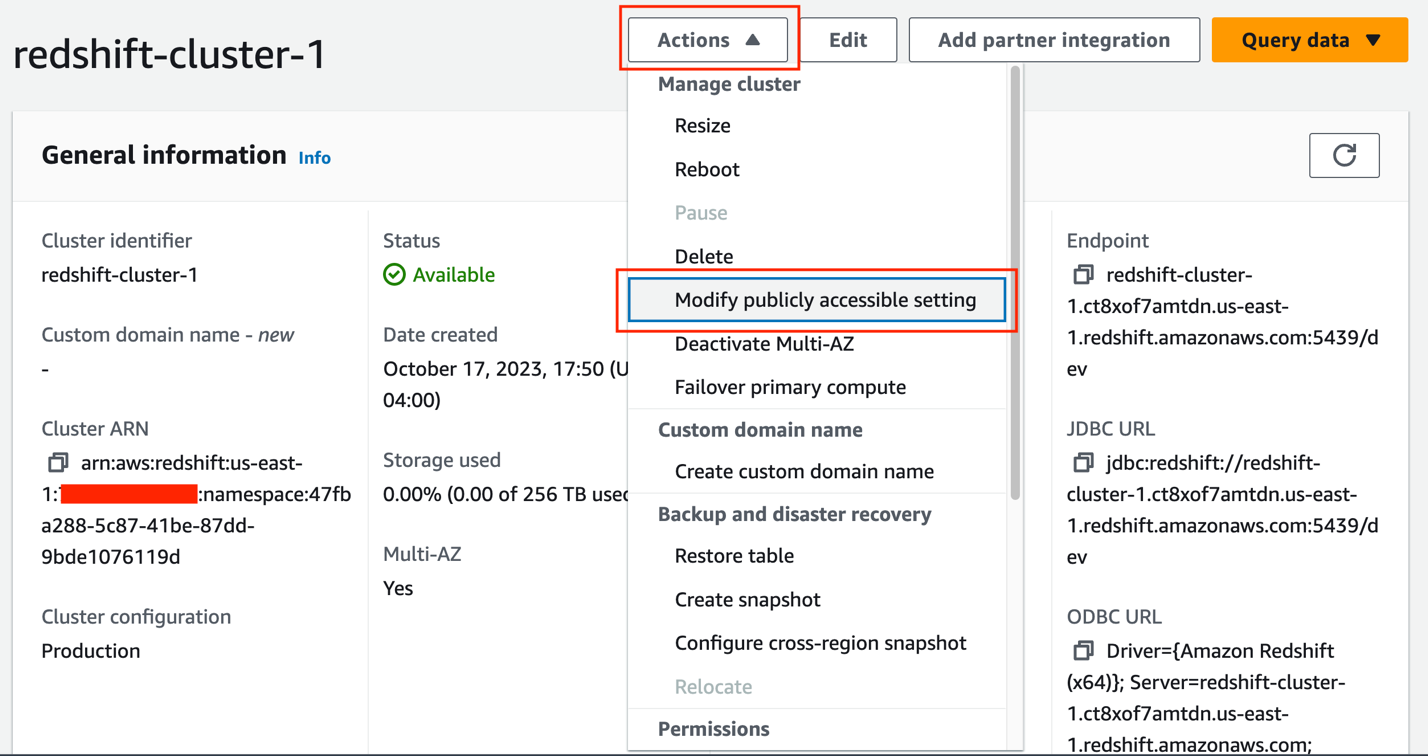Open the Info link beside General information

coord(315,158)
